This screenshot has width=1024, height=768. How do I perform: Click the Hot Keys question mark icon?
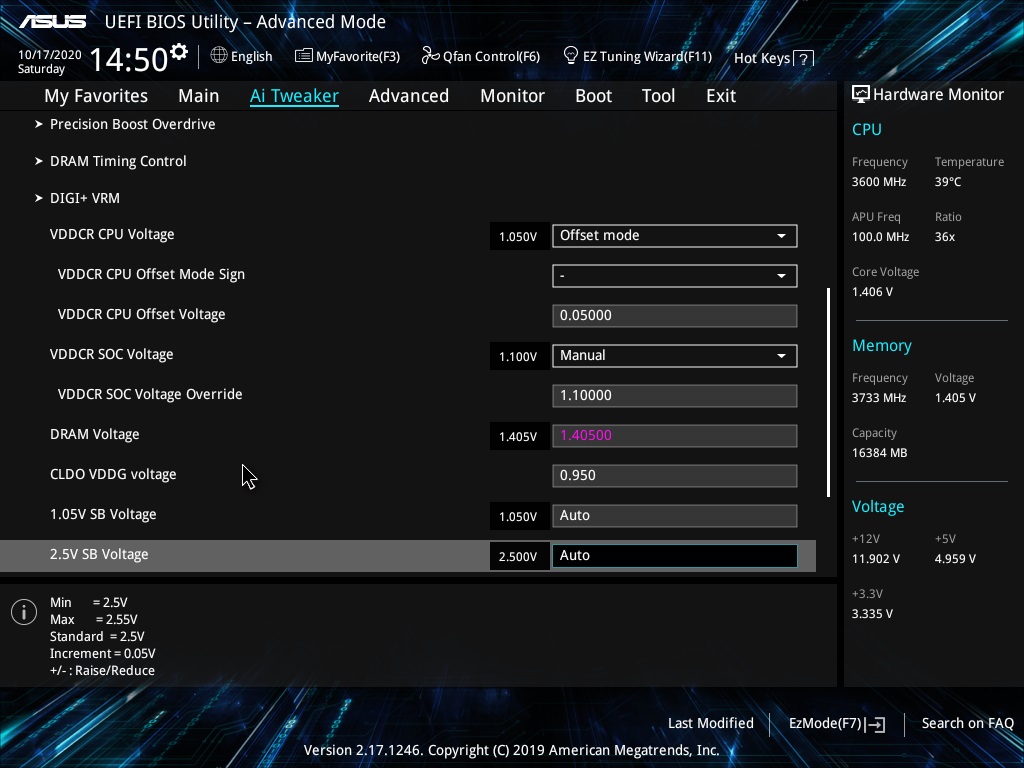click(804, 59)
